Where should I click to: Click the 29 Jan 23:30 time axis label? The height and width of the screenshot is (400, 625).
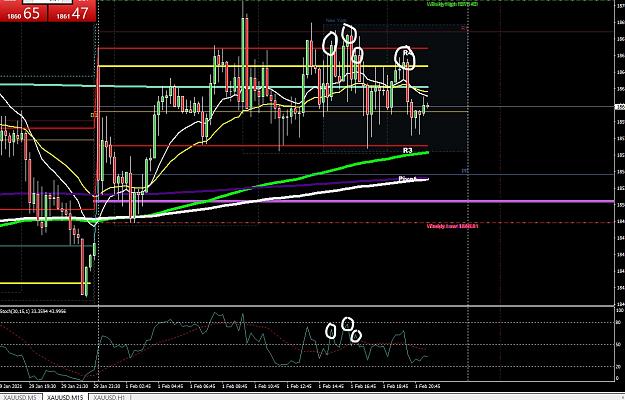(106, 386)
